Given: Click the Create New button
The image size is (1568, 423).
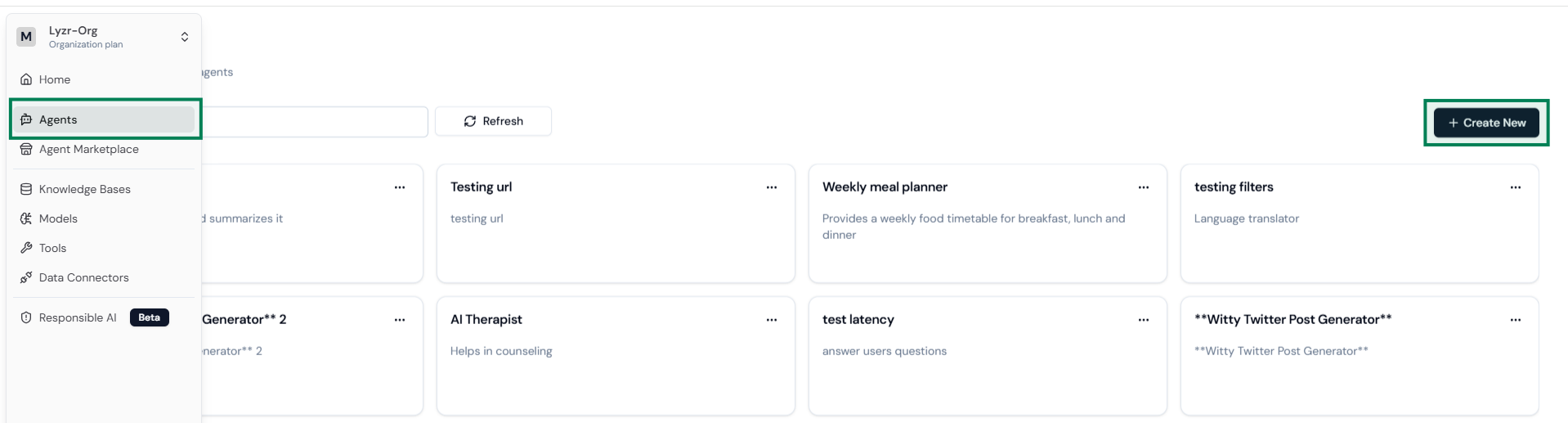Looking at the screenshot, I should pos(1486,123).
